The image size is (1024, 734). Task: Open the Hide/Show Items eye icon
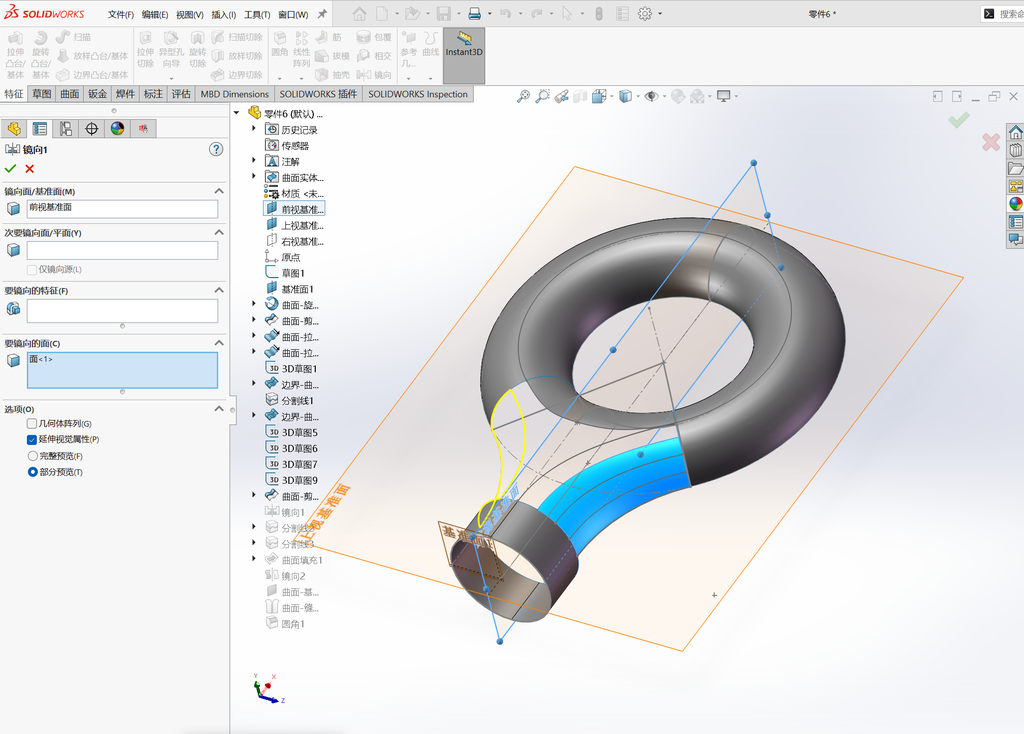tap(651, 97)
